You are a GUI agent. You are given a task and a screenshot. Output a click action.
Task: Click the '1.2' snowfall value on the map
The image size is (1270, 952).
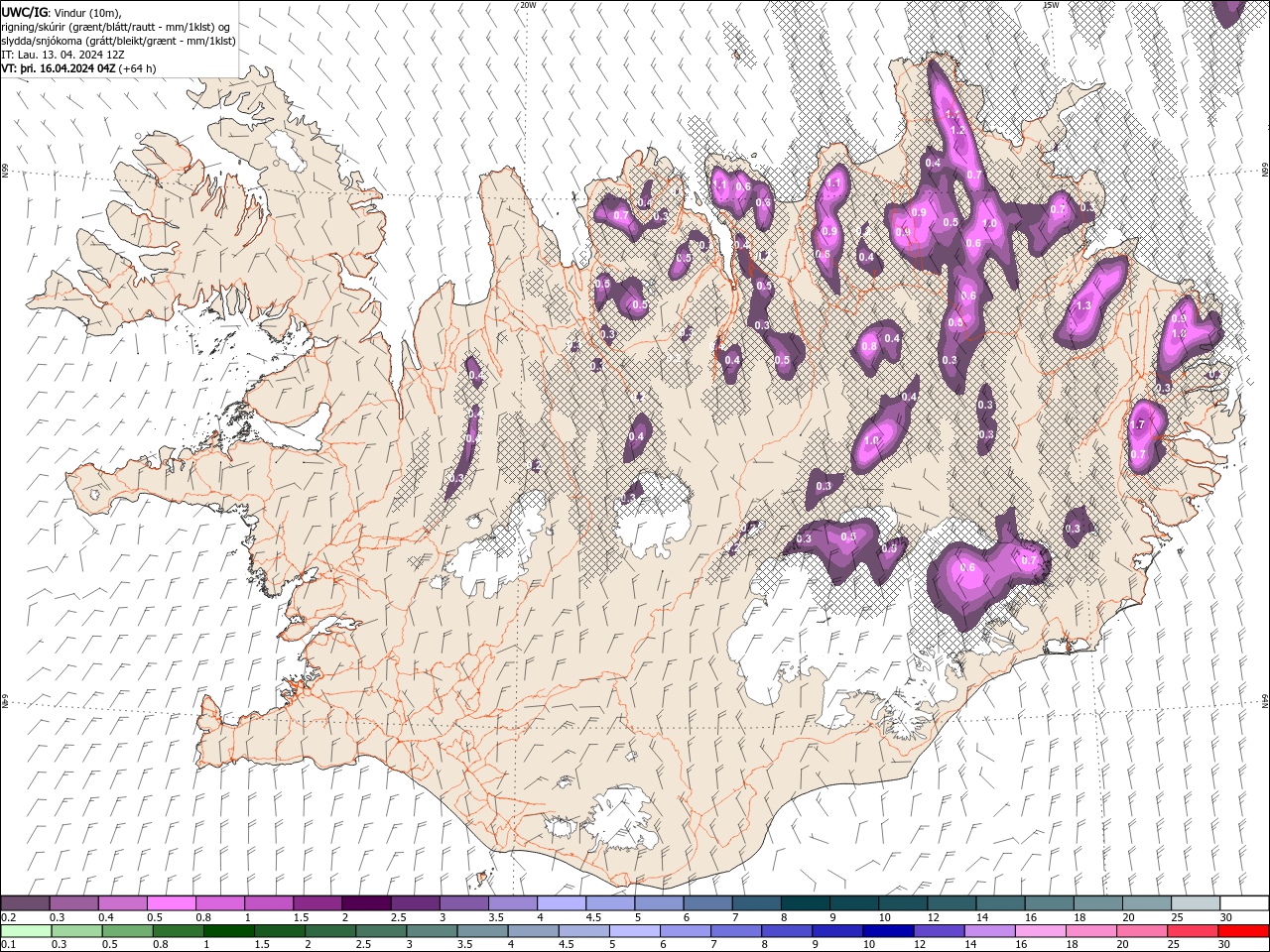pos(957,131)
